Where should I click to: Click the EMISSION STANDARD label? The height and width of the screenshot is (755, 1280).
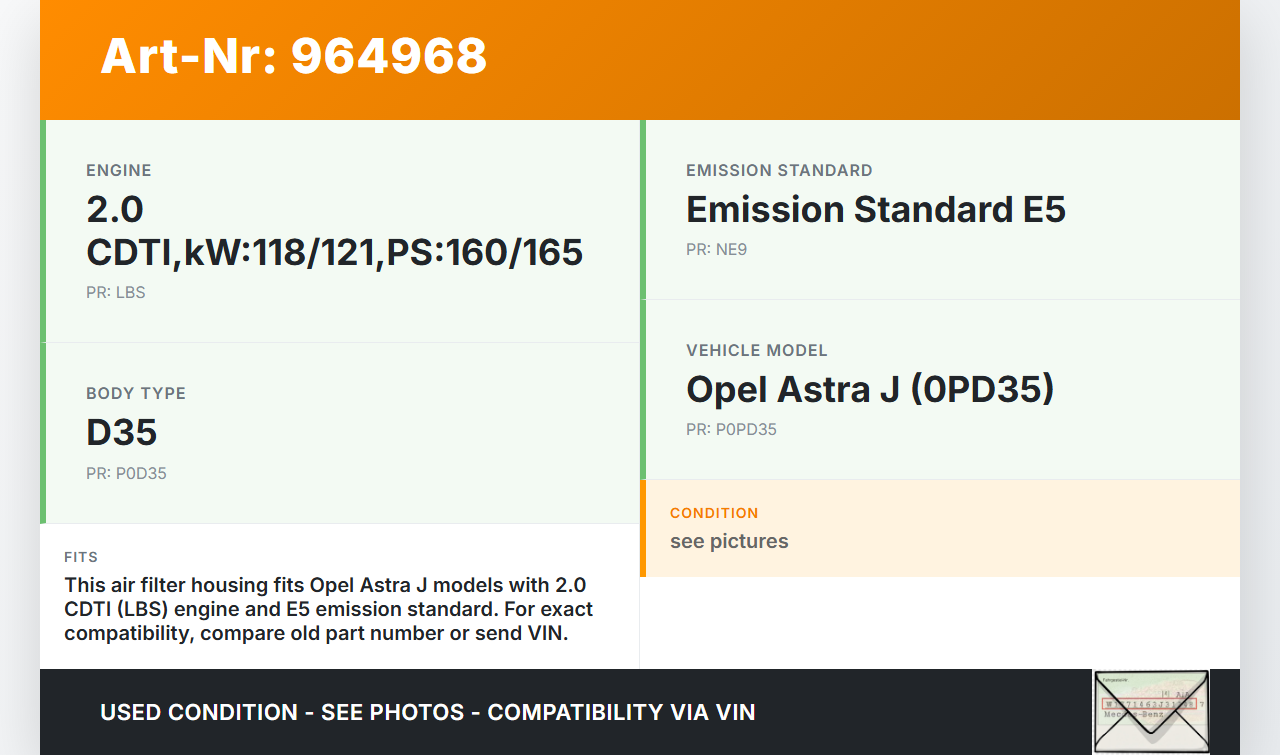(779, 171)
